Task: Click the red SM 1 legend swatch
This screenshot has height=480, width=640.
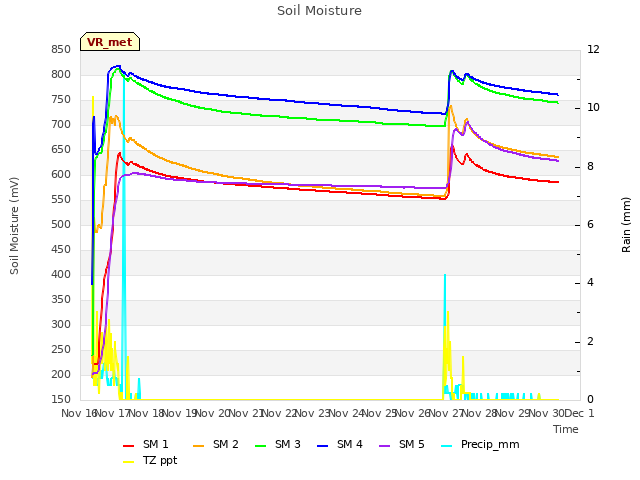Action: 129,446
